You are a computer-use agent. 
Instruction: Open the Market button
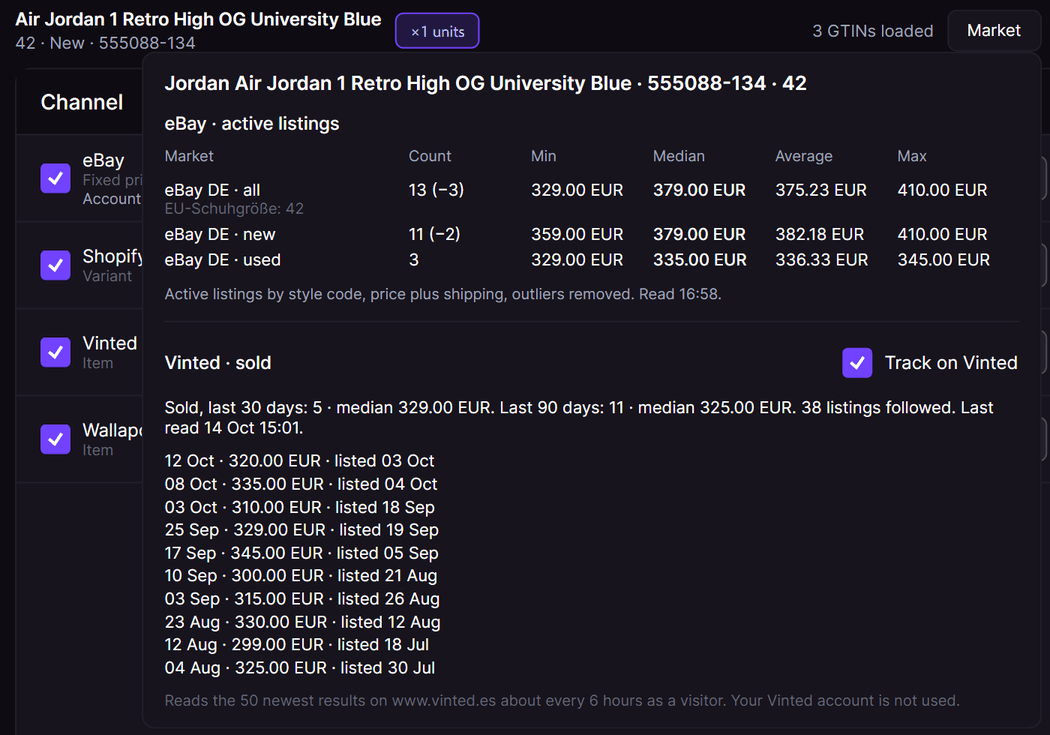(x=994, y=31)
